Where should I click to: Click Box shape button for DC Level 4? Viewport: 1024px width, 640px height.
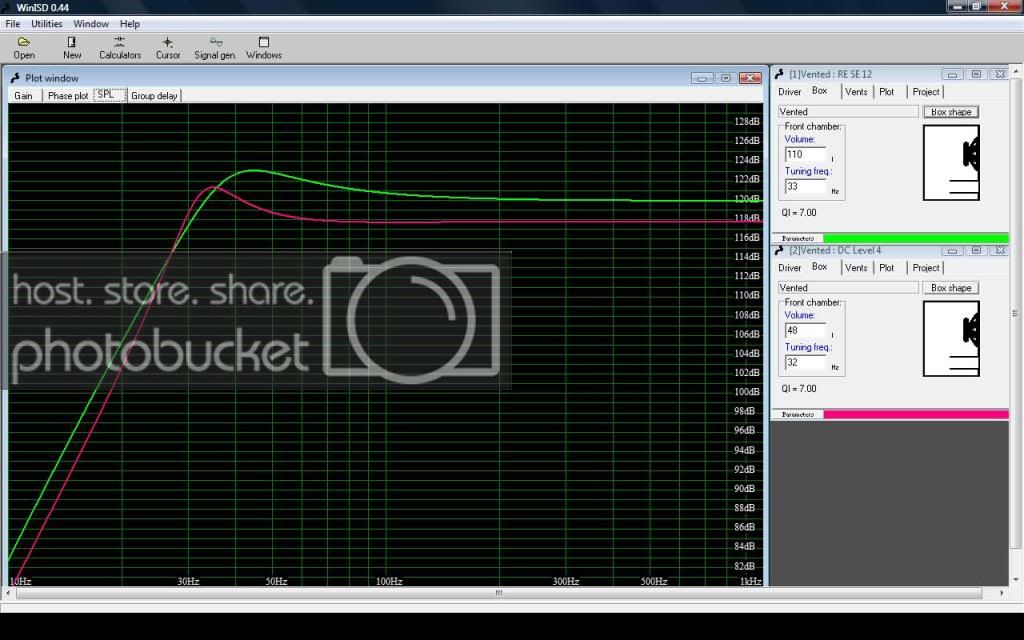point(951,287)
